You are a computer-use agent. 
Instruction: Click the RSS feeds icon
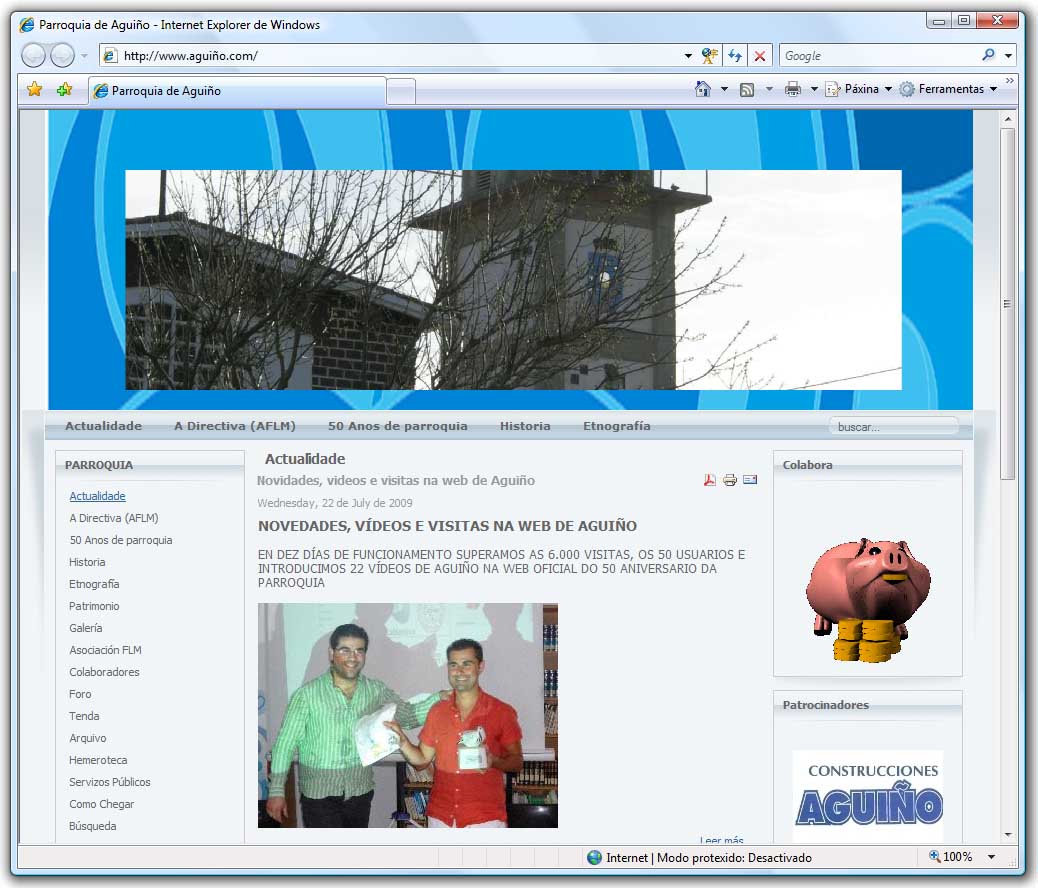click(x=747, y=89)
